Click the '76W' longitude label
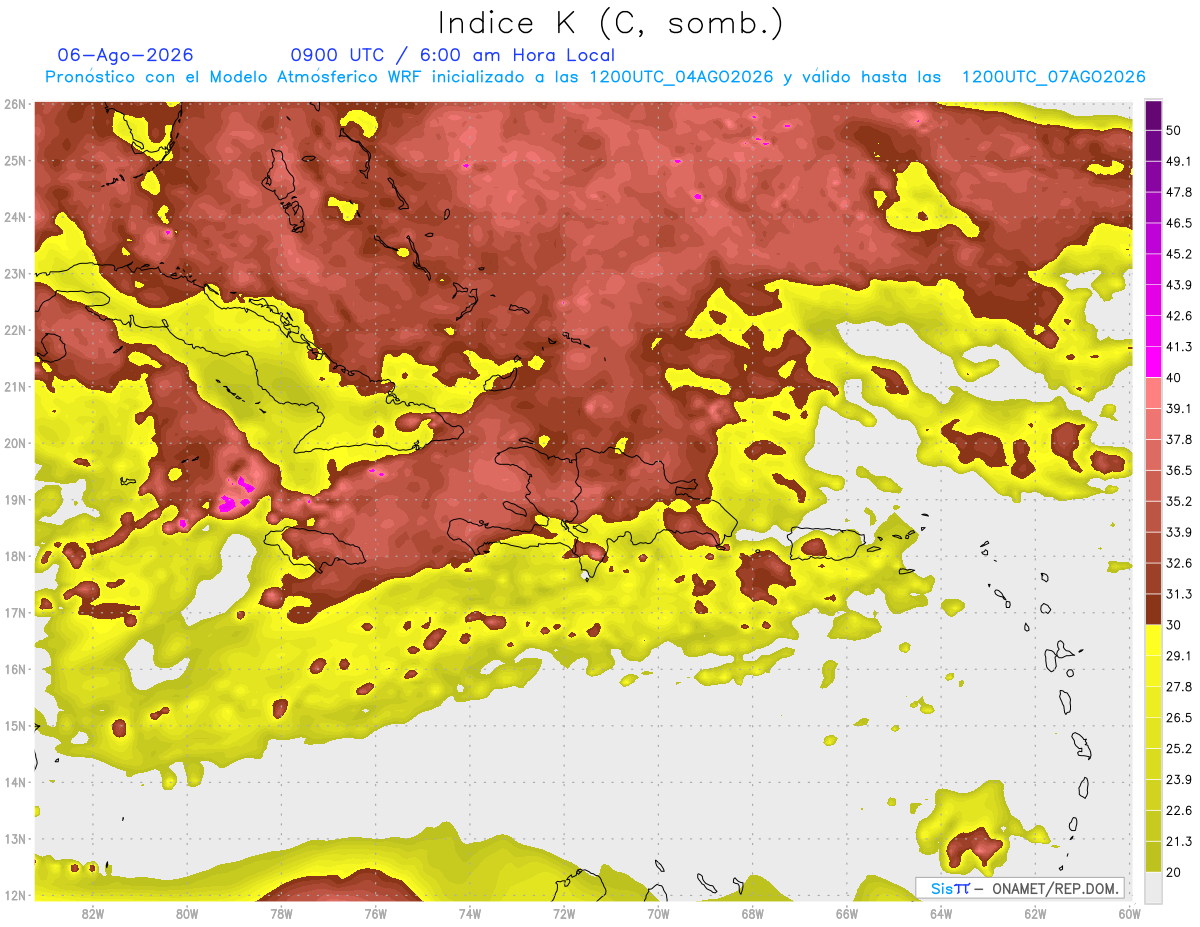Viewport: 1200px width, 927px height. [375, 914]
